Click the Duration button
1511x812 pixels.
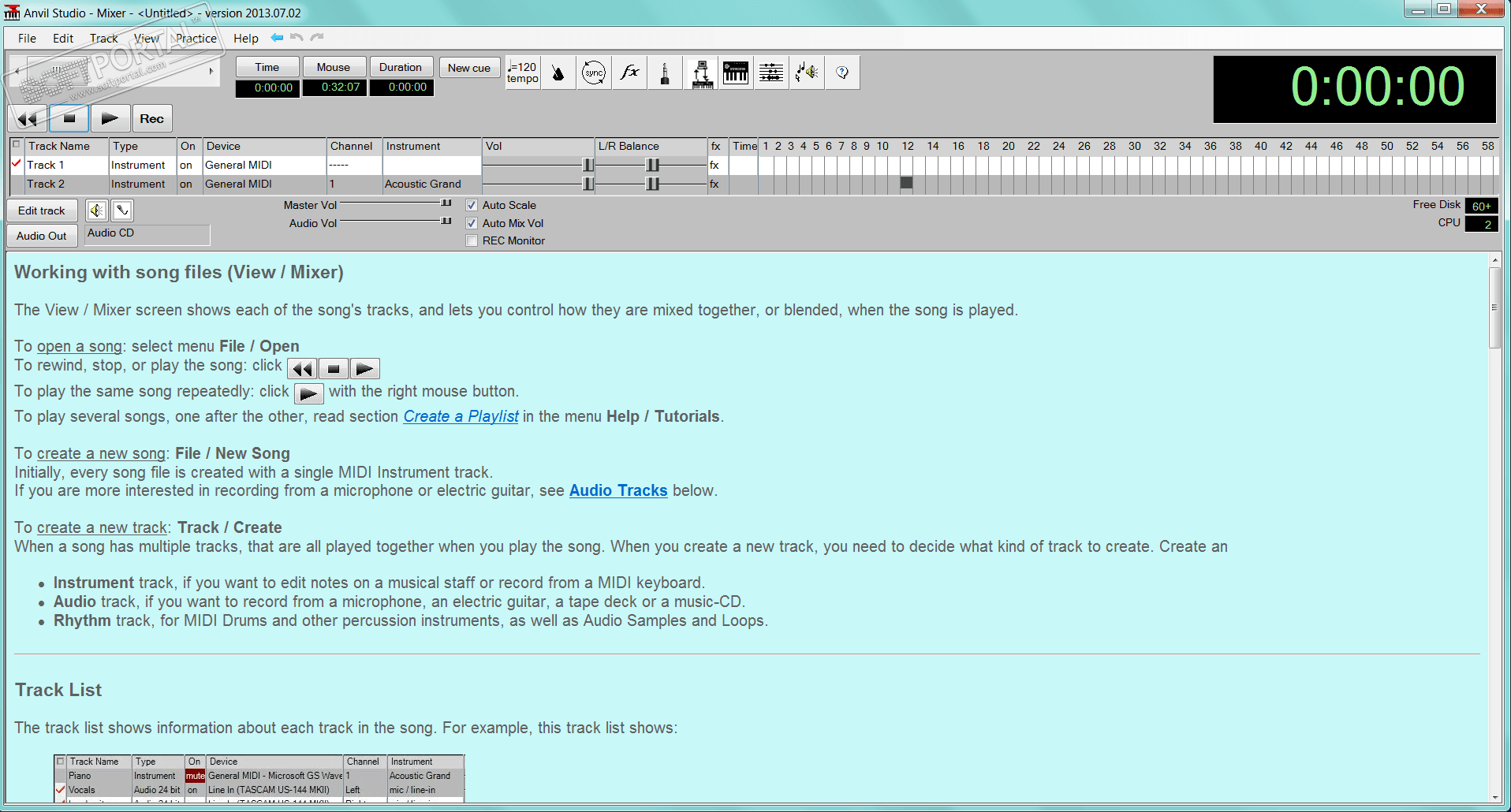(x=401, y=67)
